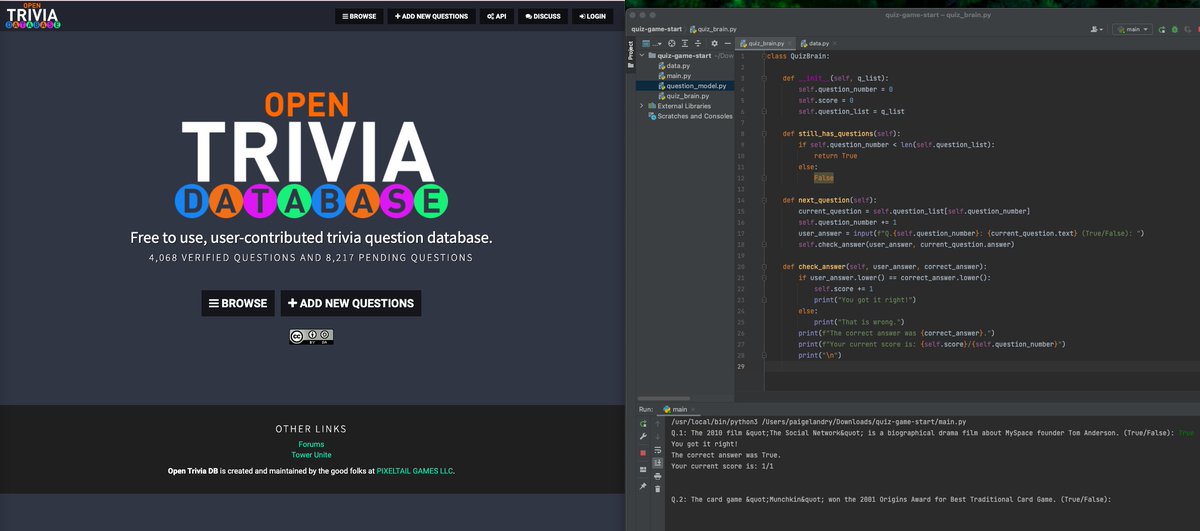Click Open Trivia Database logo in site header

click(32, 15)
